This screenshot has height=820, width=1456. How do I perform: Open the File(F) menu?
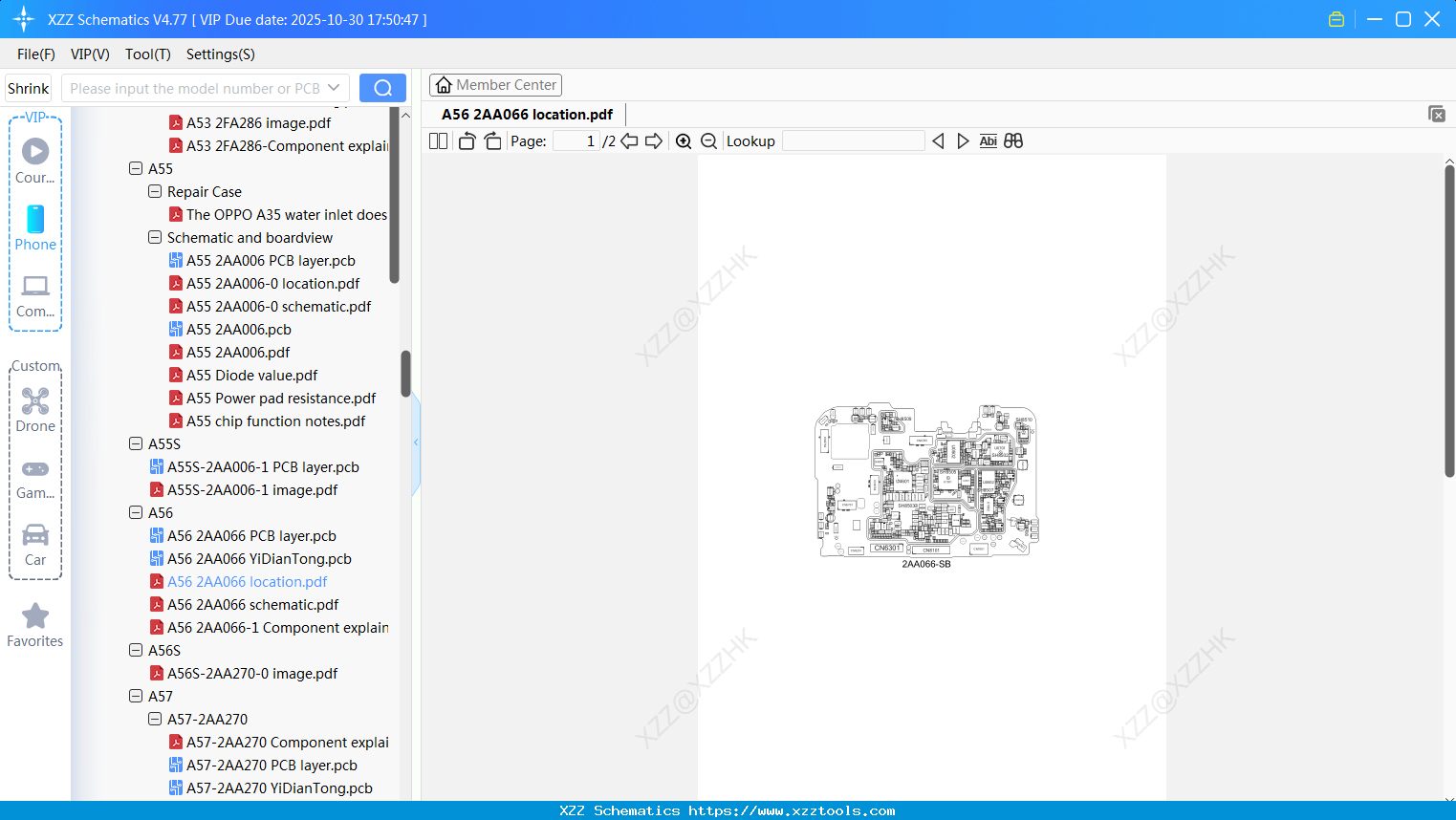click(x=36, y=54)
